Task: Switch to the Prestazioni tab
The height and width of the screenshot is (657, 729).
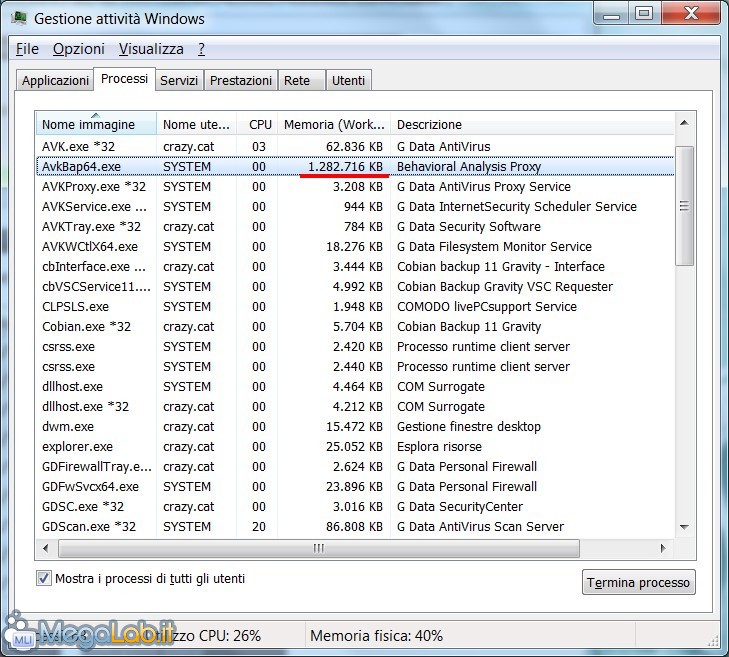Action: click(x=240, y=81)
